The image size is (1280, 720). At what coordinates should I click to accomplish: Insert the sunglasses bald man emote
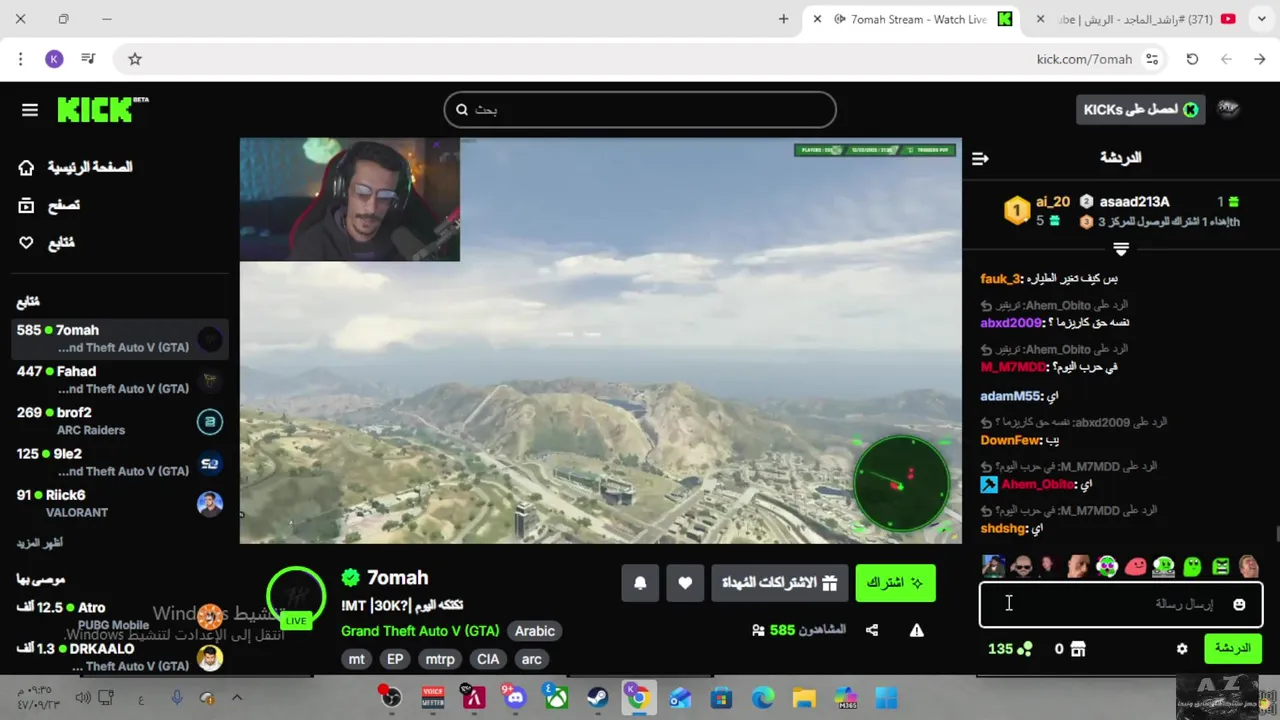[1021, 567]
